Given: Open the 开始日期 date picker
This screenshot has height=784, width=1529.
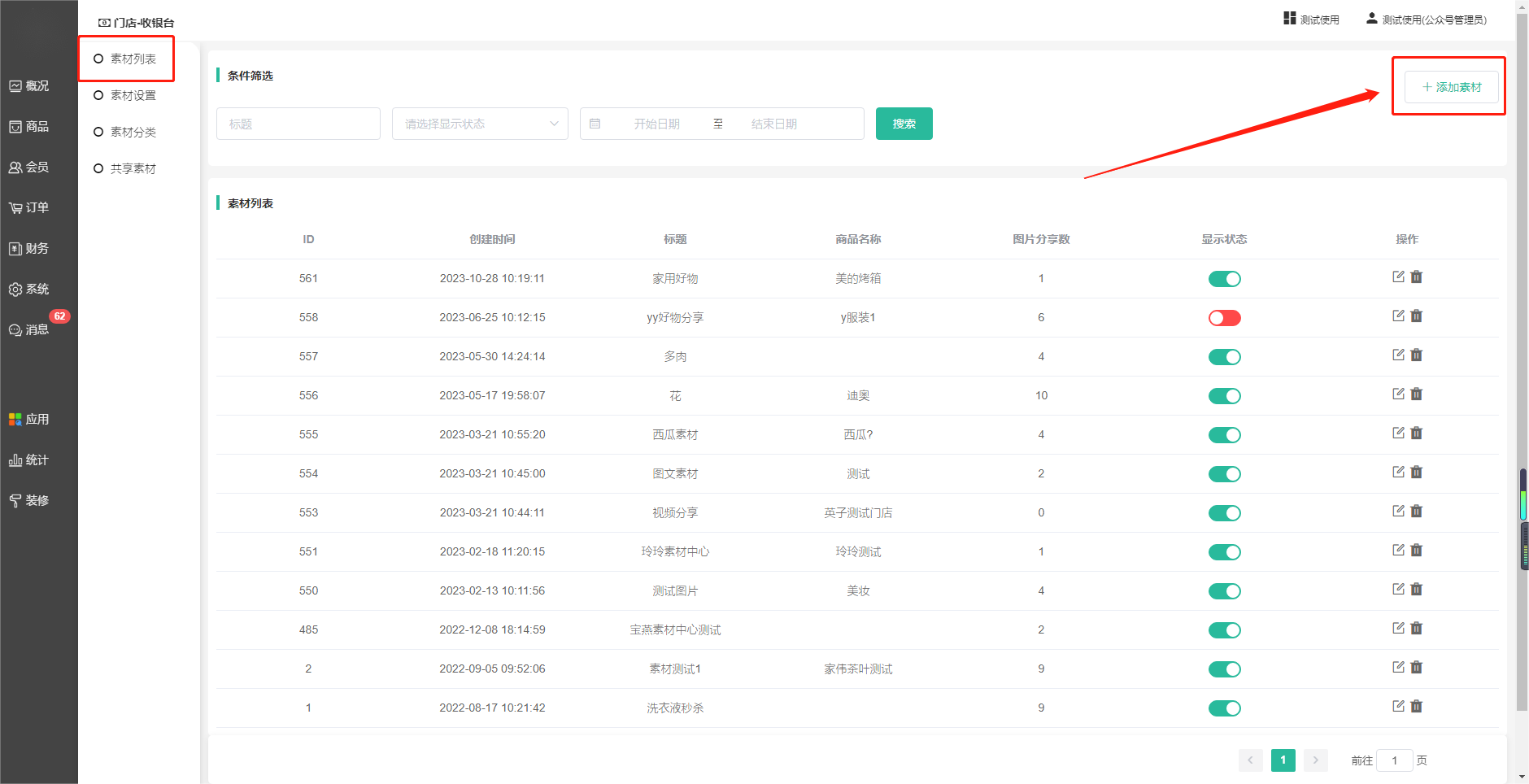Looking at the screenshot, I should tap(656, 124).
